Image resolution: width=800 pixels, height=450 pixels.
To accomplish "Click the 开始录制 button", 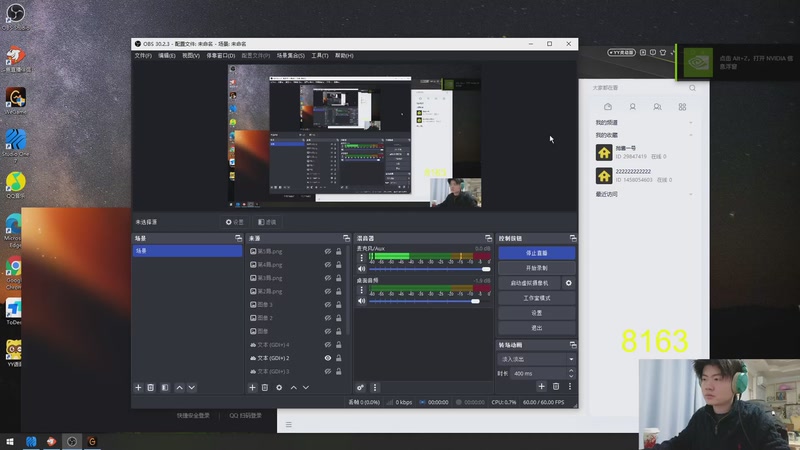I will coord(537,268).
